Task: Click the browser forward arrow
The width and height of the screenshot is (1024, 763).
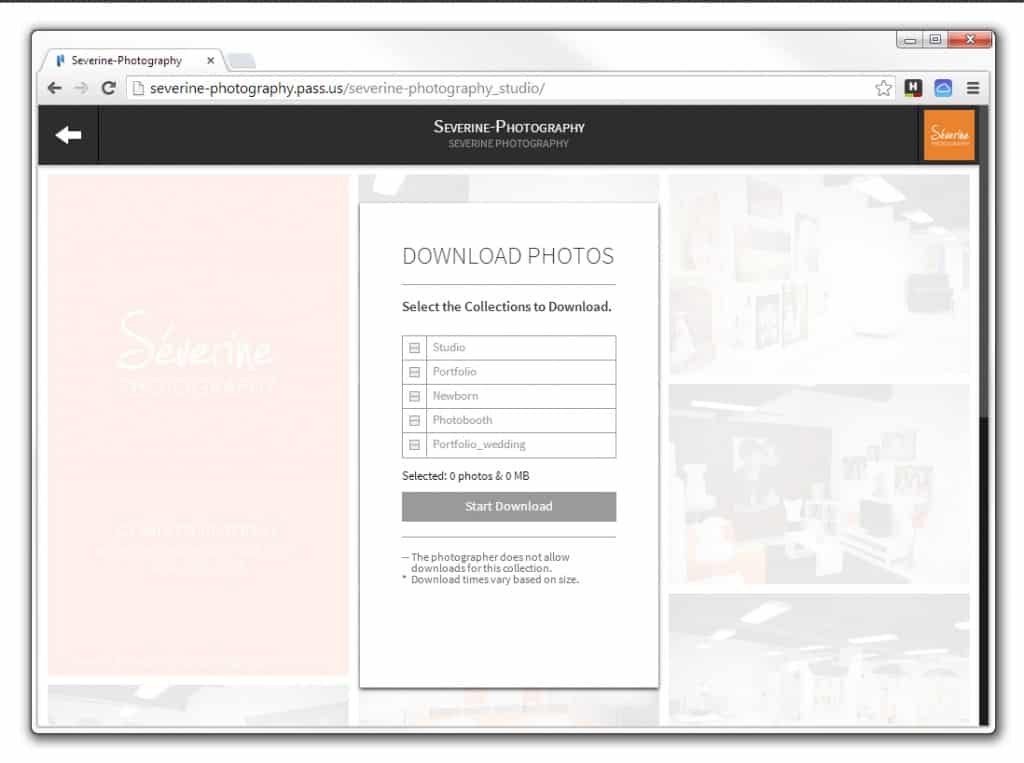Action: click(x=81, y=88)
